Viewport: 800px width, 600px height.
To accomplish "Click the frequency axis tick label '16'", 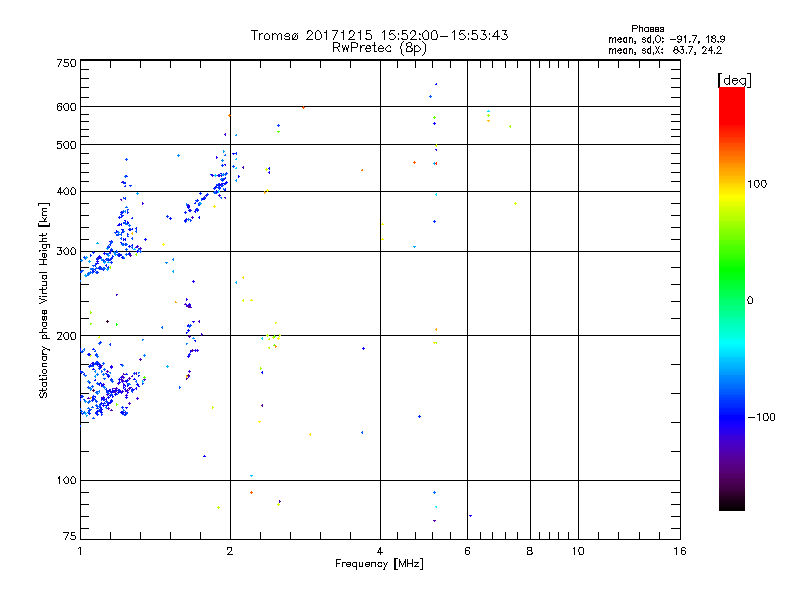I will (x=680, y=551).
